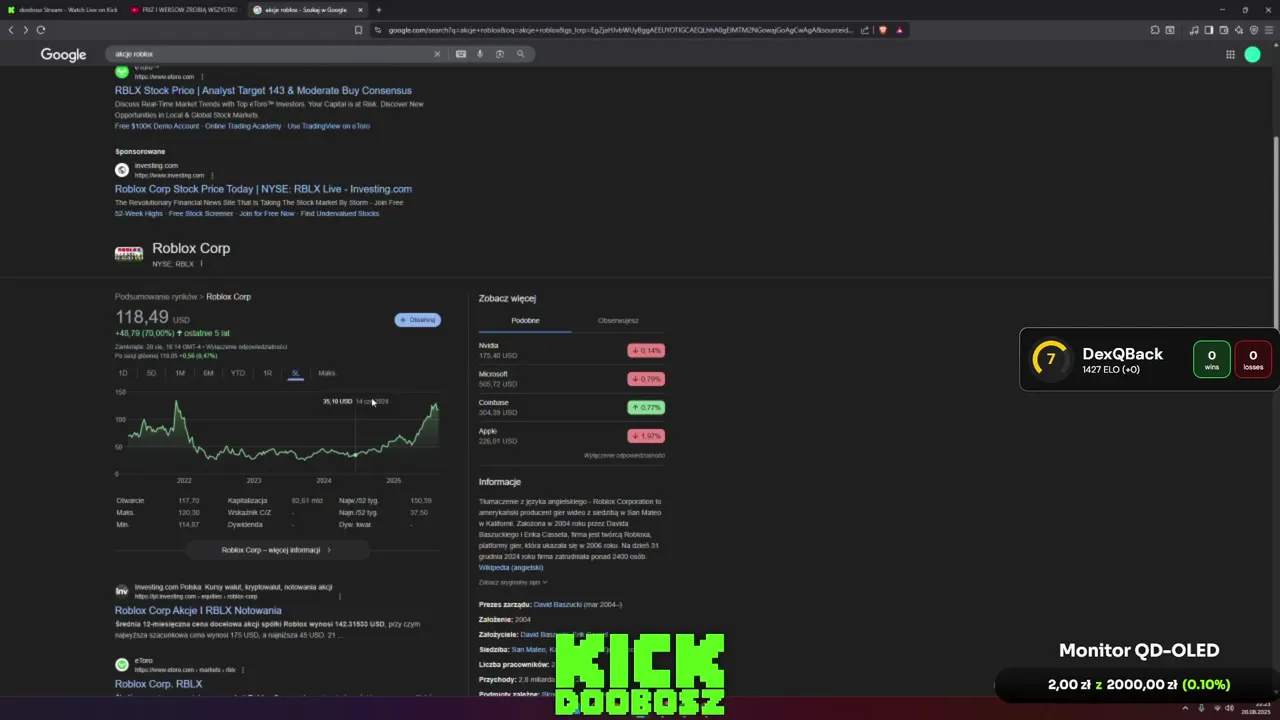Open the music note playlist icon in toolbar
1280x720 pixels.
coord(1194,30)
